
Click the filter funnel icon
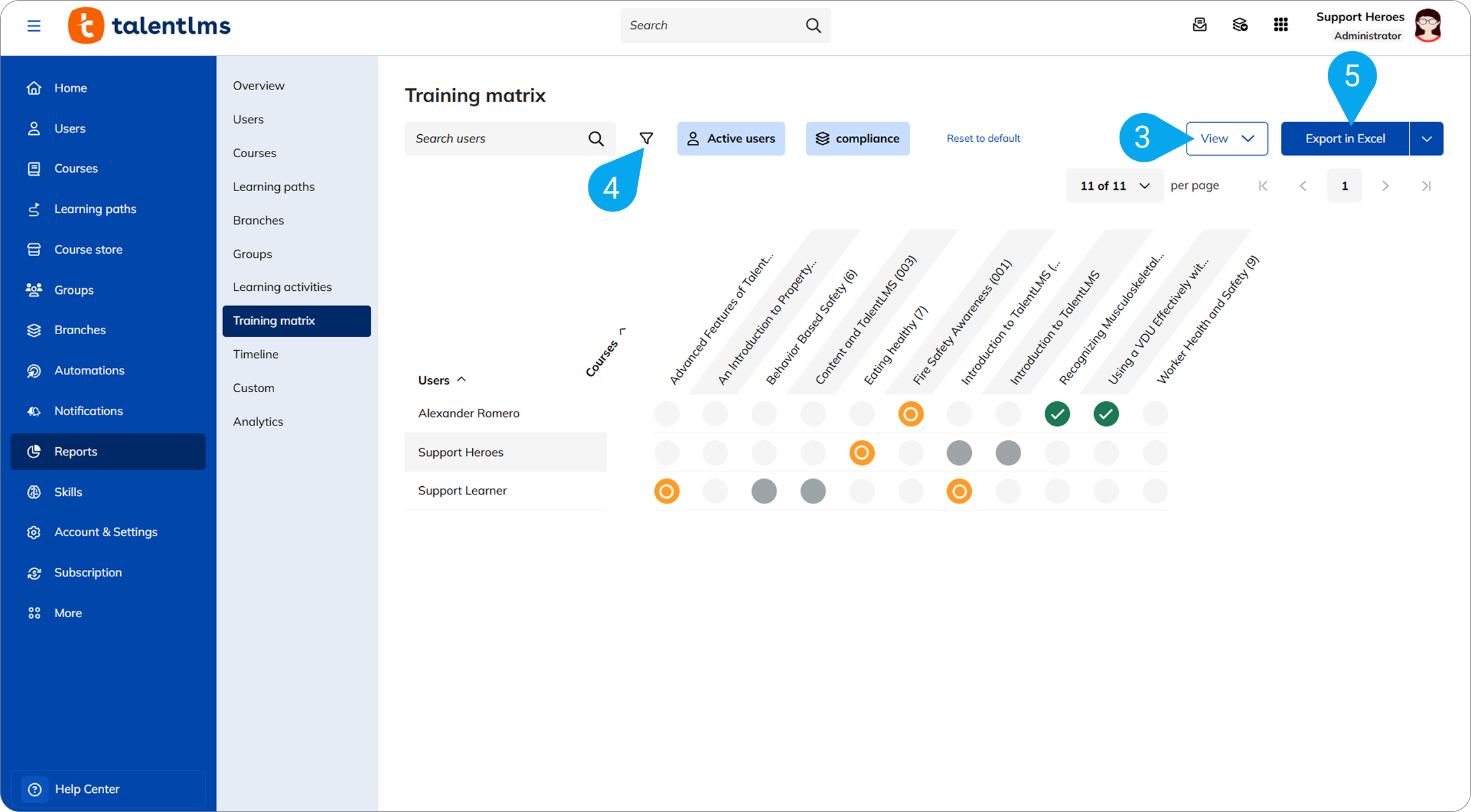pos(646,138)
